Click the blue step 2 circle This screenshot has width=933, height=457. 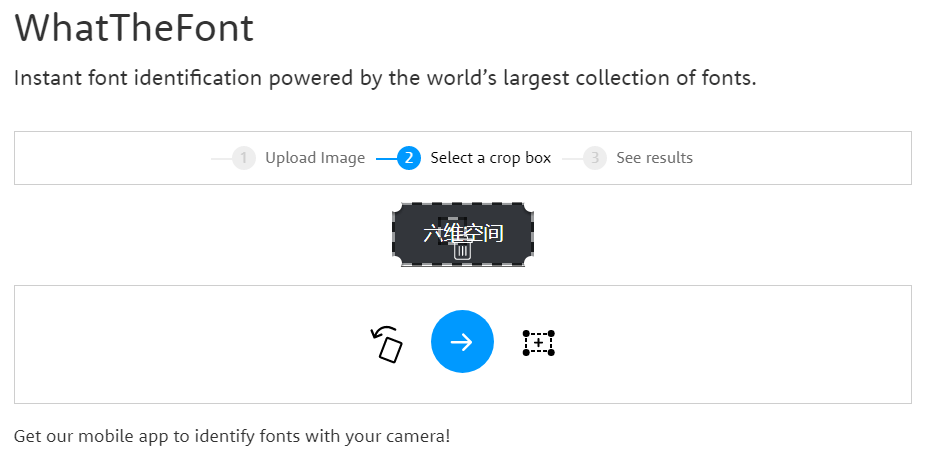pos(408,158)
